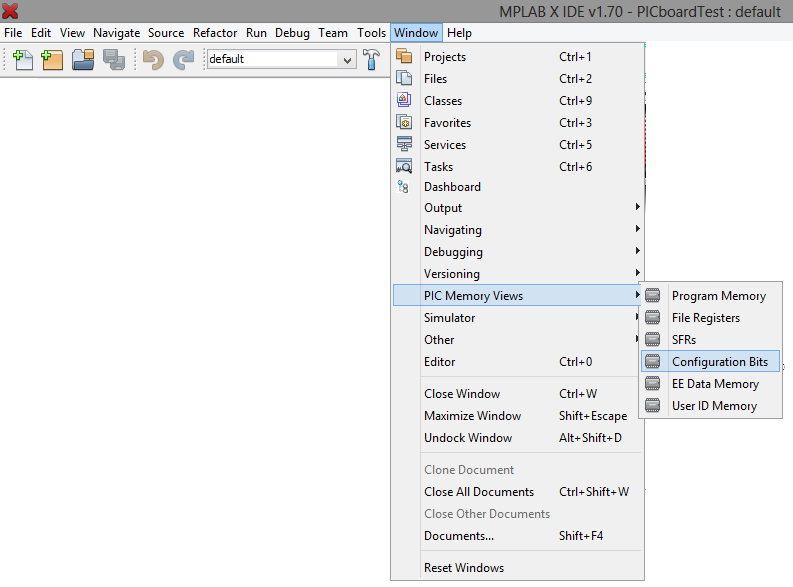Open the Edit menu
This screenshot has height=587, width=793.
click(40, 33)
